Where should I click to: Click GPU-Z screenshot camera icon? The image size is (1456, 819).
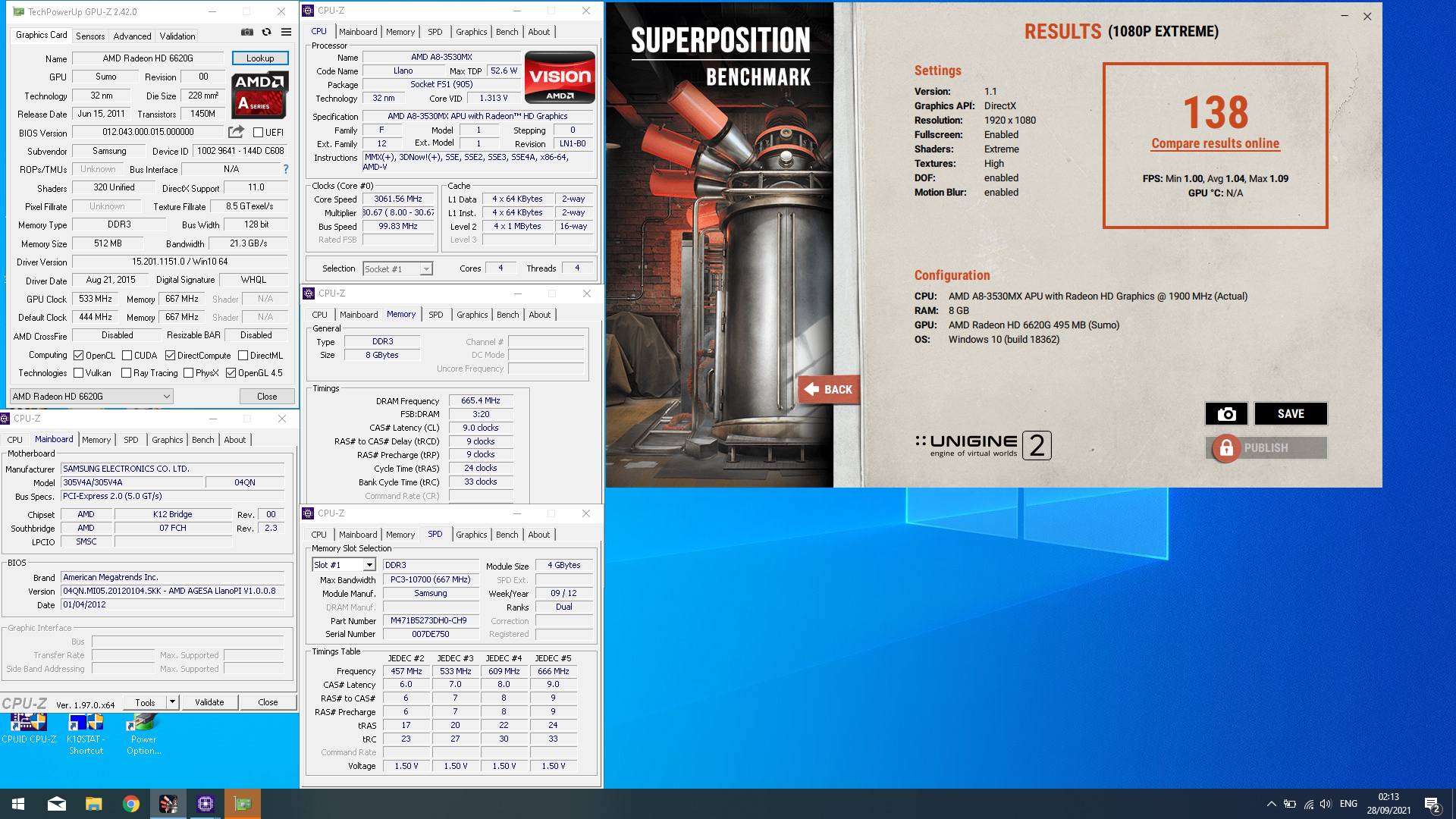coord(247,33)
